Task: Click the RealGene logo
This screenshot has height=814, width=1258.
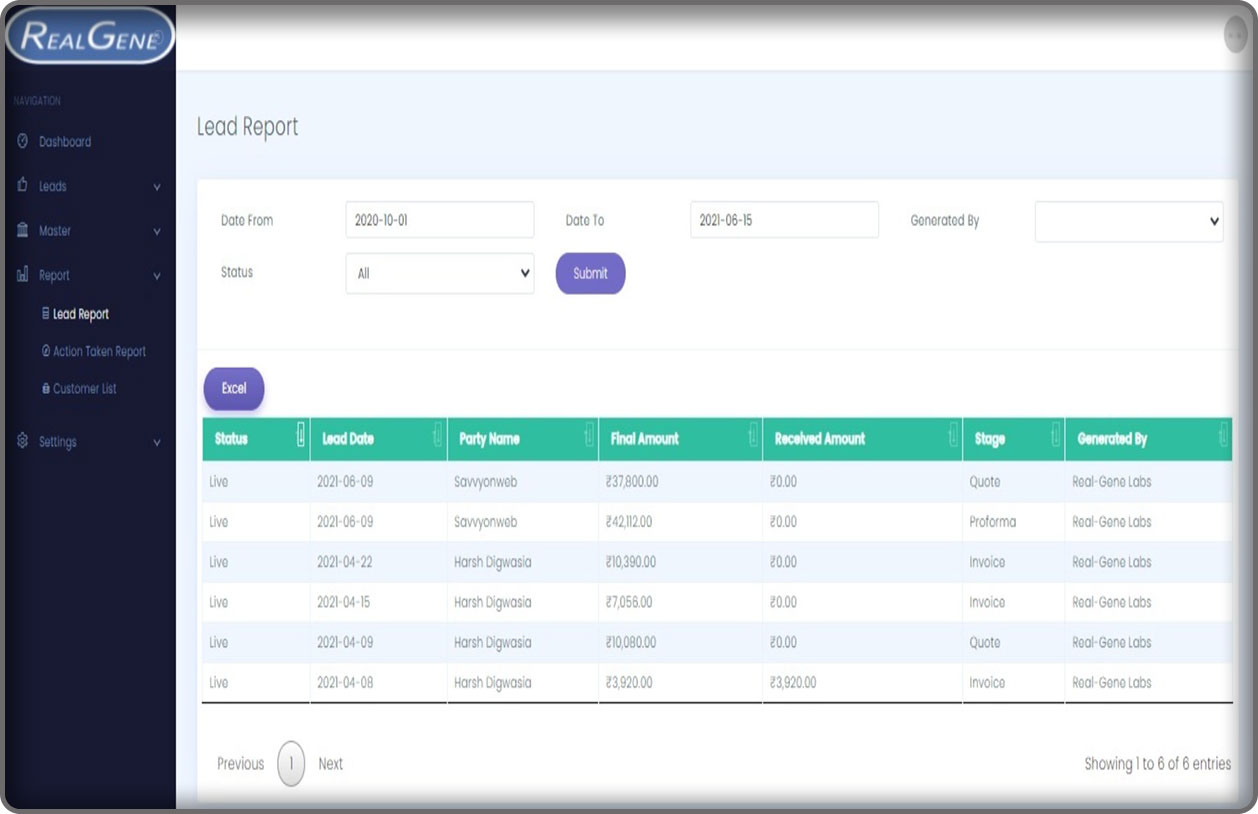Action: [x=89, y=36]
